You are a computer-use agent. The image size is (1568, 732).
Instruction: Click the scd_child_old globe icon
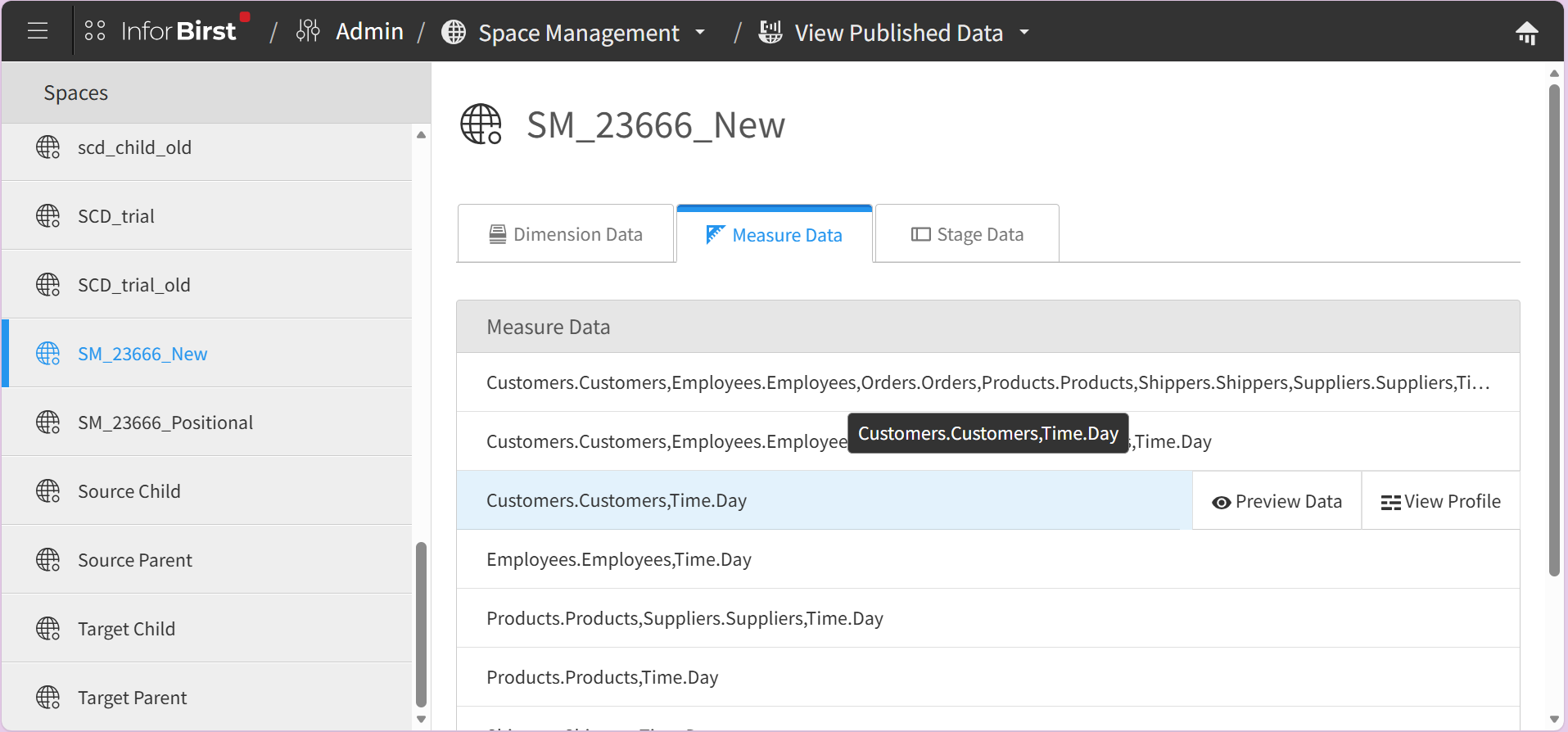pos(48,147)
